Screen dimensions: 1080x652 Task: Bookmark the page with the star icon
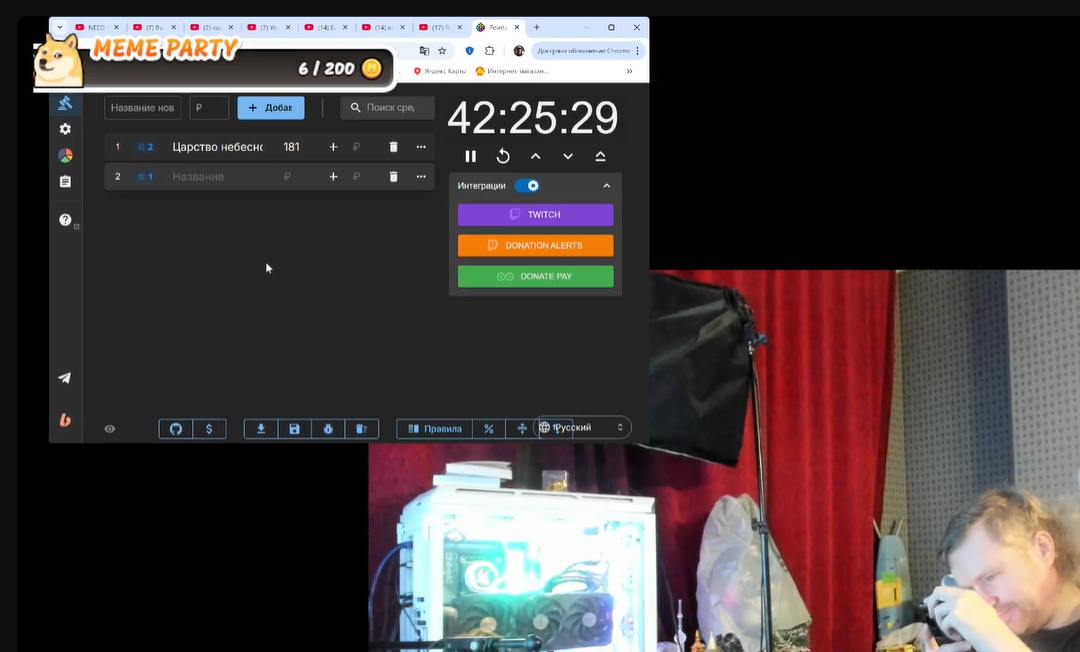[x=442, y=51]
